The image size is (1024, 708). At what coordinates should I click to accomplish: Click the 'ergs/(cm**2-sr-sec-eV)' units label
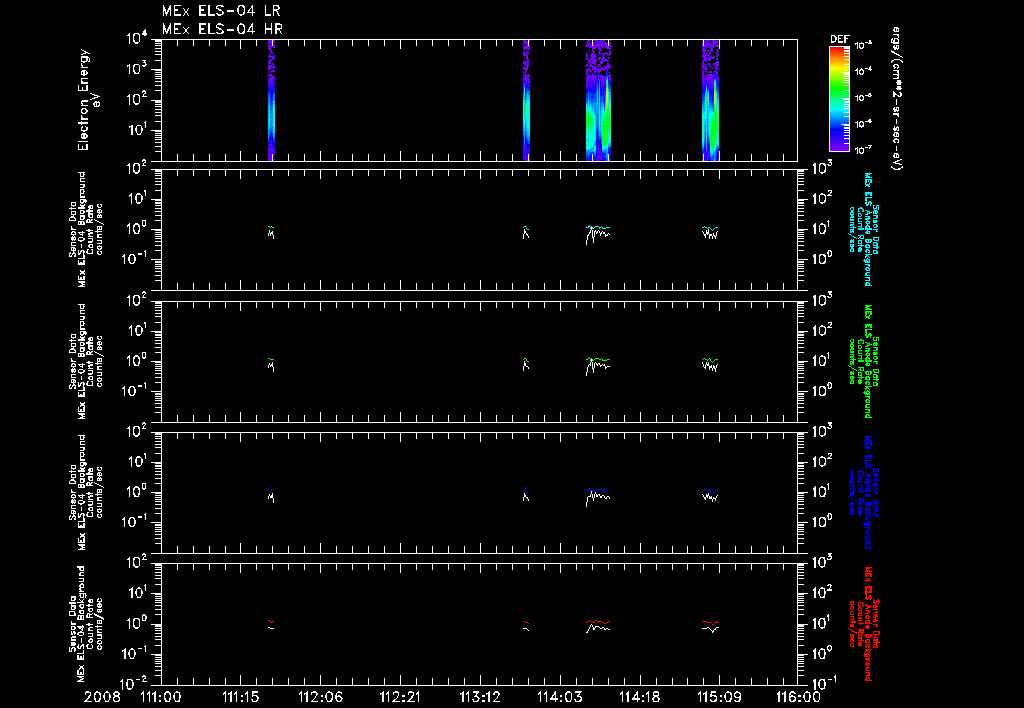[x=897, y=99]
